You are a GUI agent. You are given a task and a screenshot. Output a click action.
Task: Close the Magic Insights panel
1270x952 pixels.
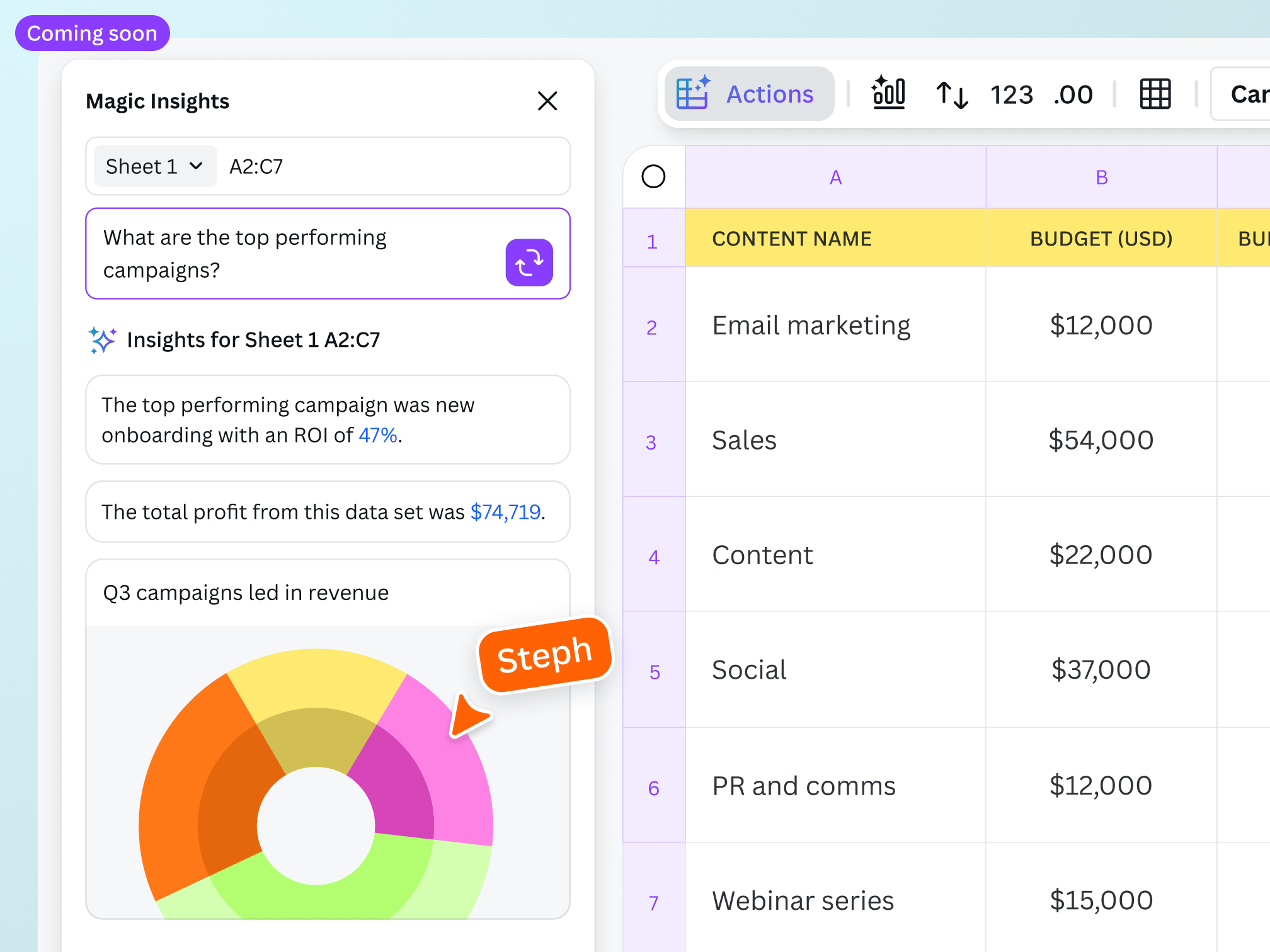click(x=547, y=101)
